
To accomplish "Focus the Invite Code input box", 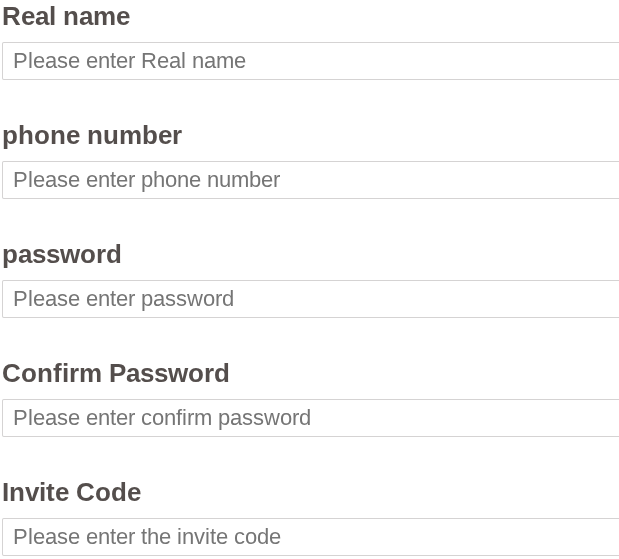I will tap(310, 537).
